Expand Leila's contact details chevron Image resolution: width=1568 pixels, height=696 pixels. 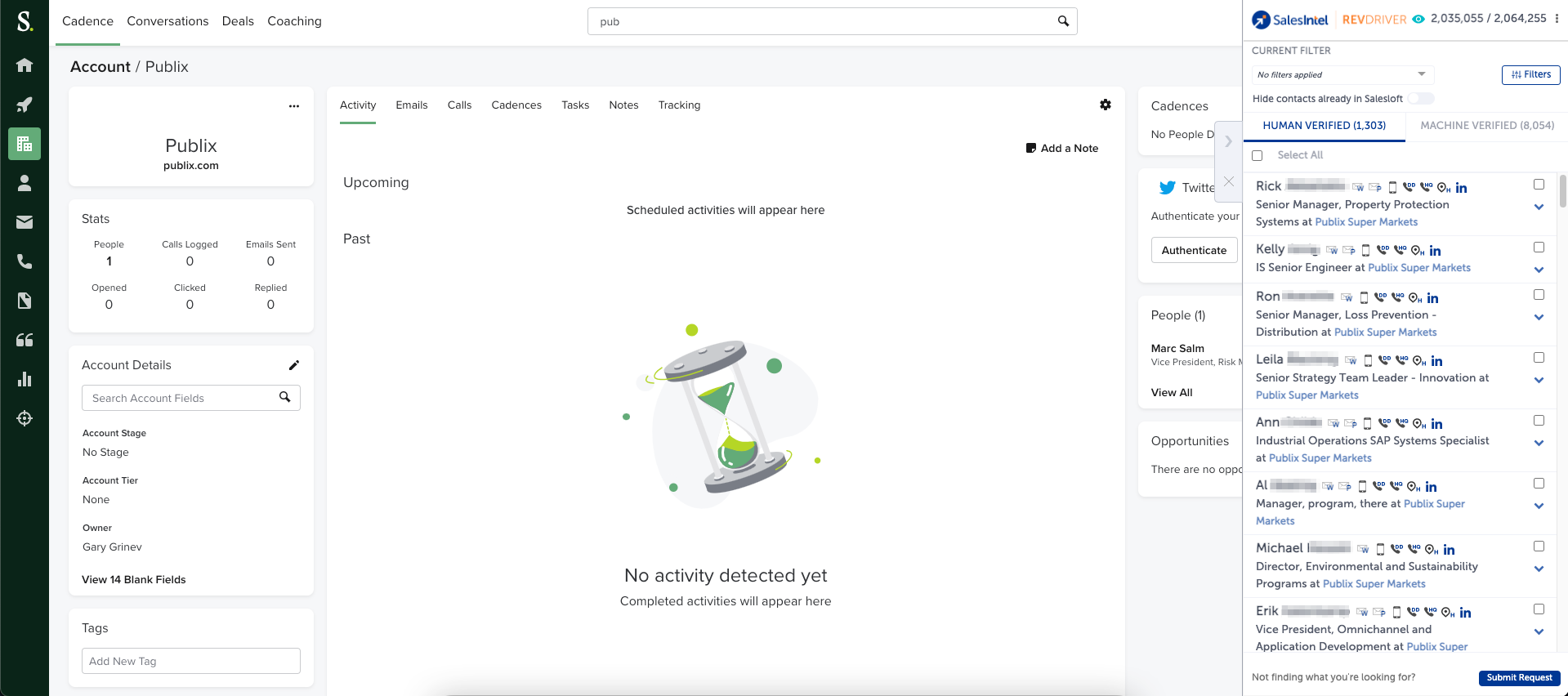point(1539,380)
